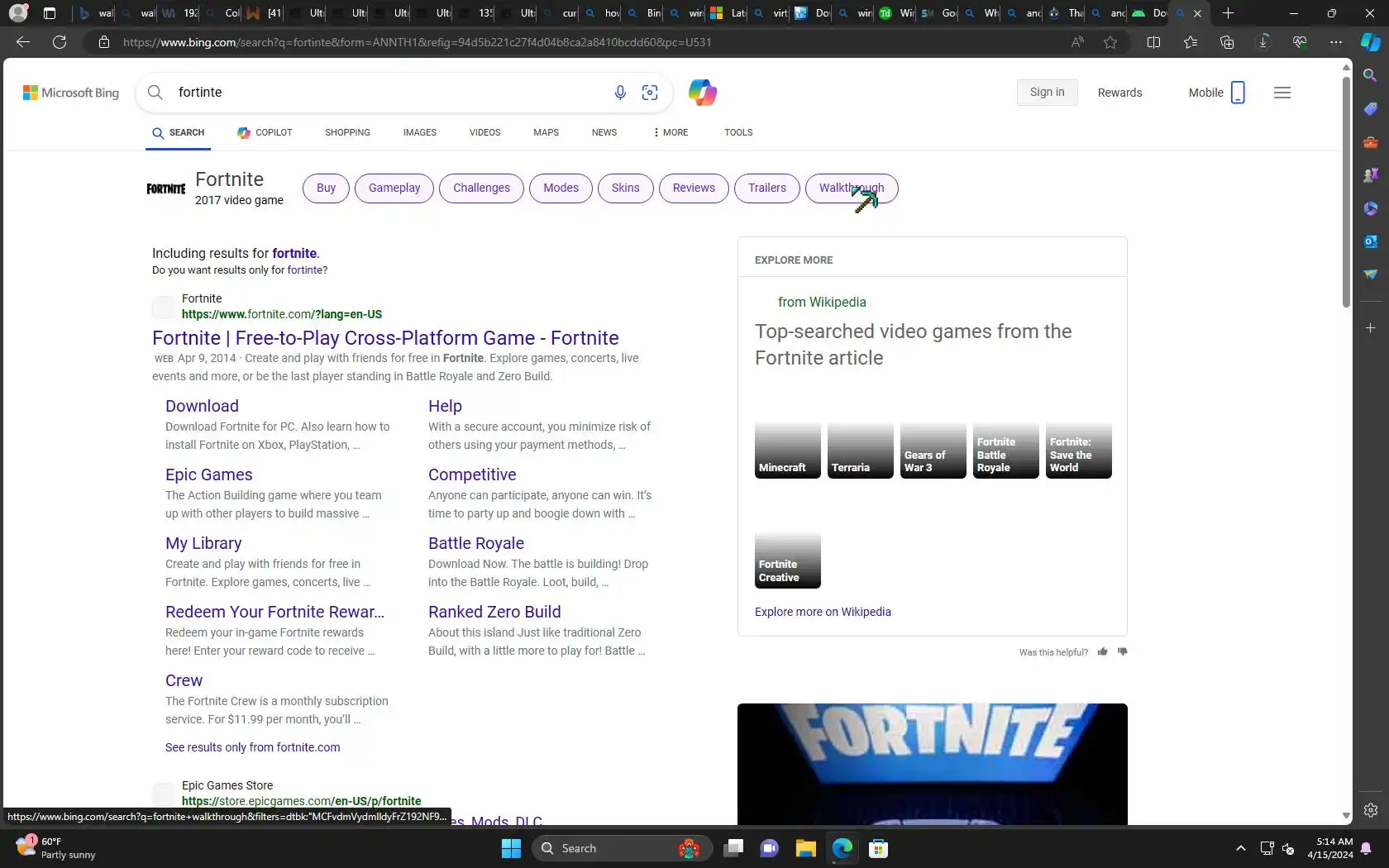Open browser Collections
Screen dimensions: 1389x868
tap(1227, 42)
